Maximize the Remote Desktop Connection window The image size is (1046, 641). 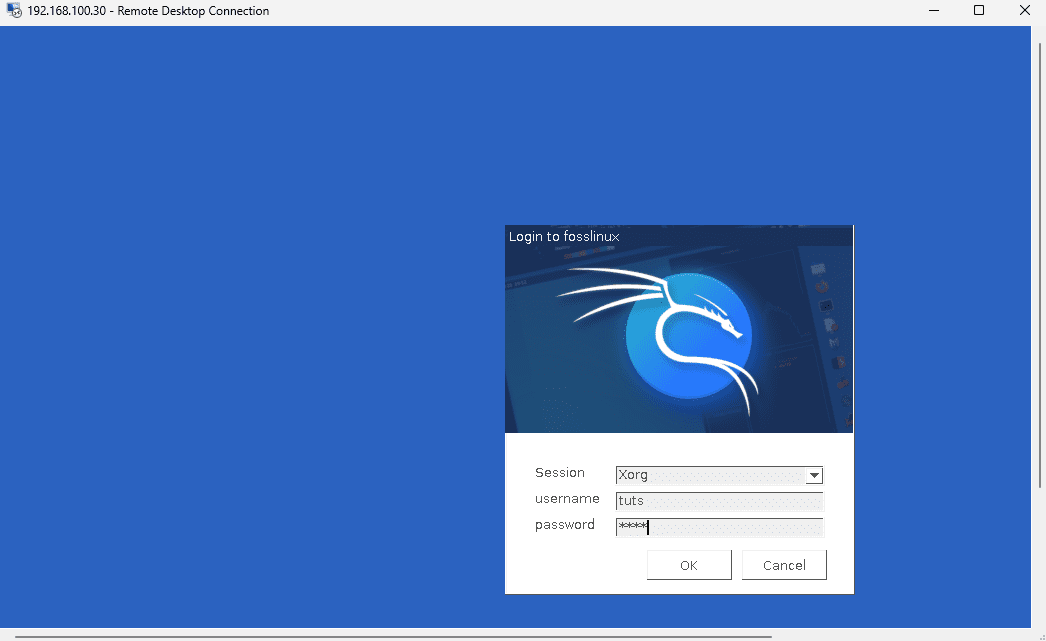point(979,11)
